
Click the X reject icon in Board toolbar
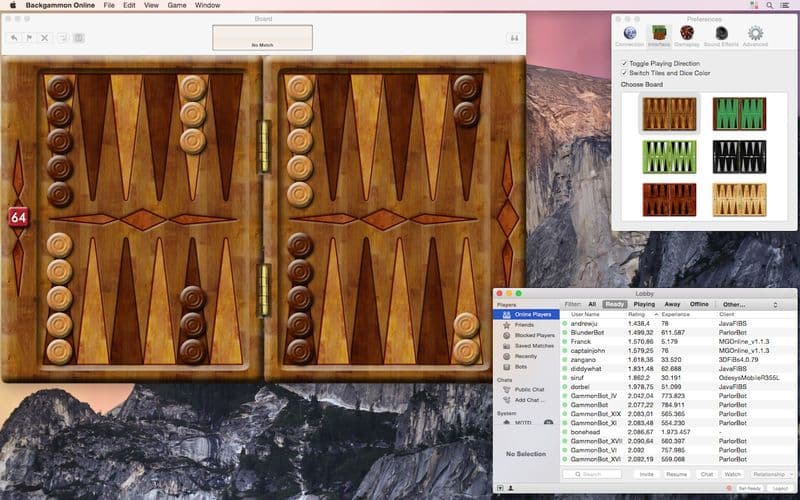(x=44, y=38)
